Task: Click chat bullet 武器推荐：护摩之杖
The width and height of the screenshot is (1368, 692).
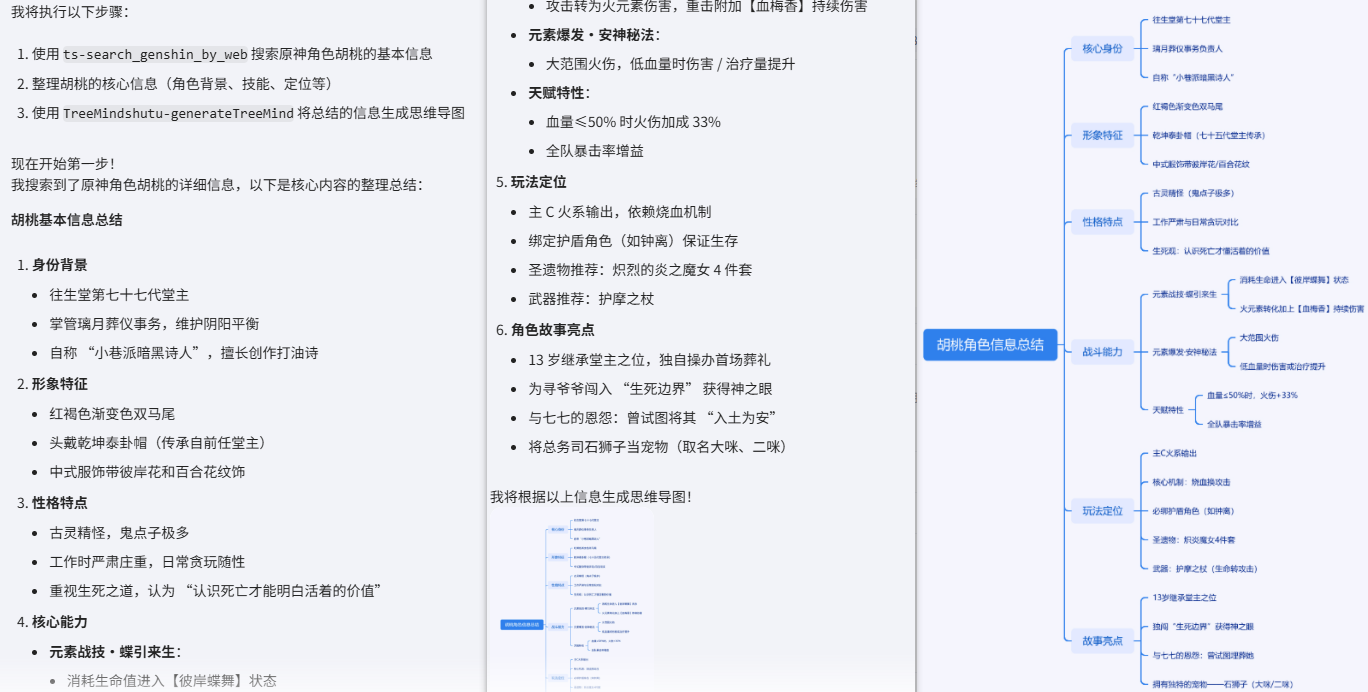Action: tap(590, 299)
